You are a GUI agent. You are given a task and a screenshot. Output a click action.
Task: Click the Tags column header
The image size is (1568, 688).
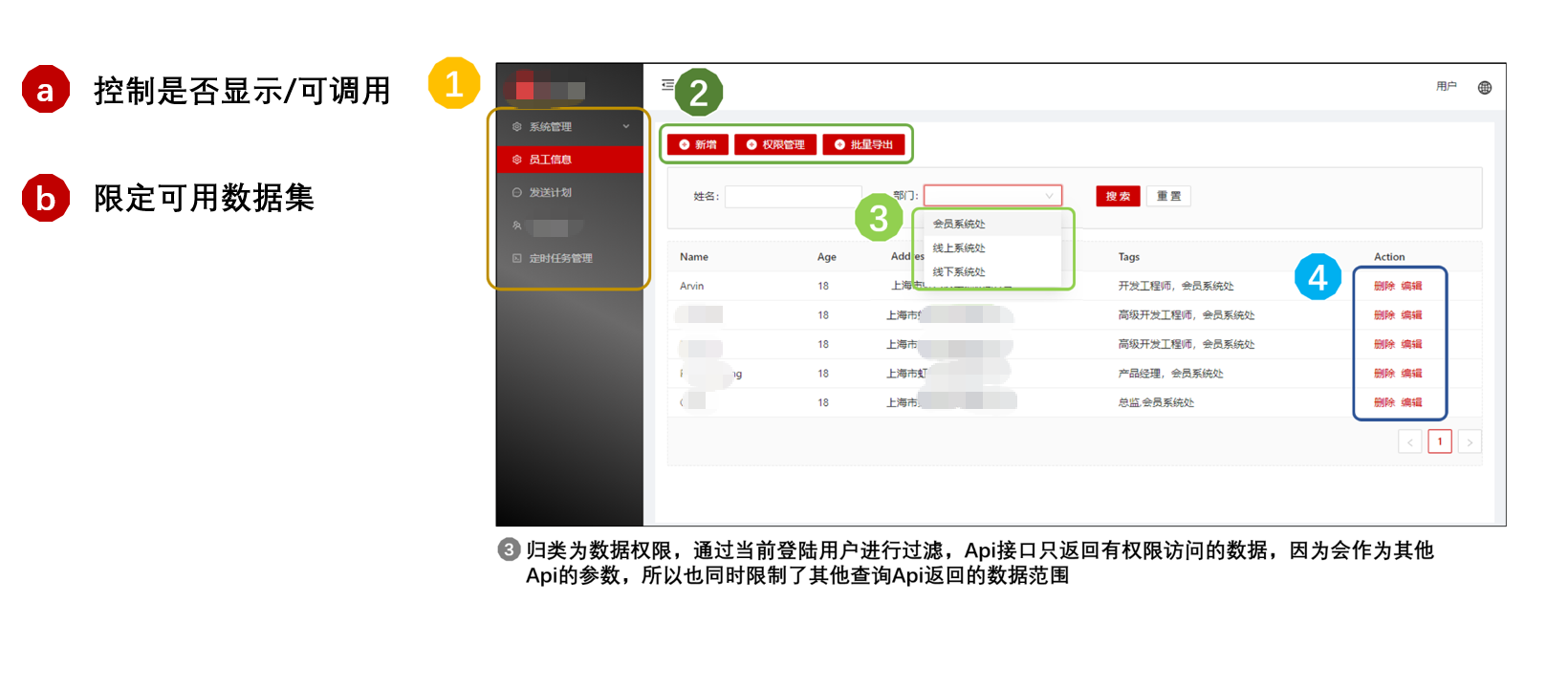tap(1129, 257)
